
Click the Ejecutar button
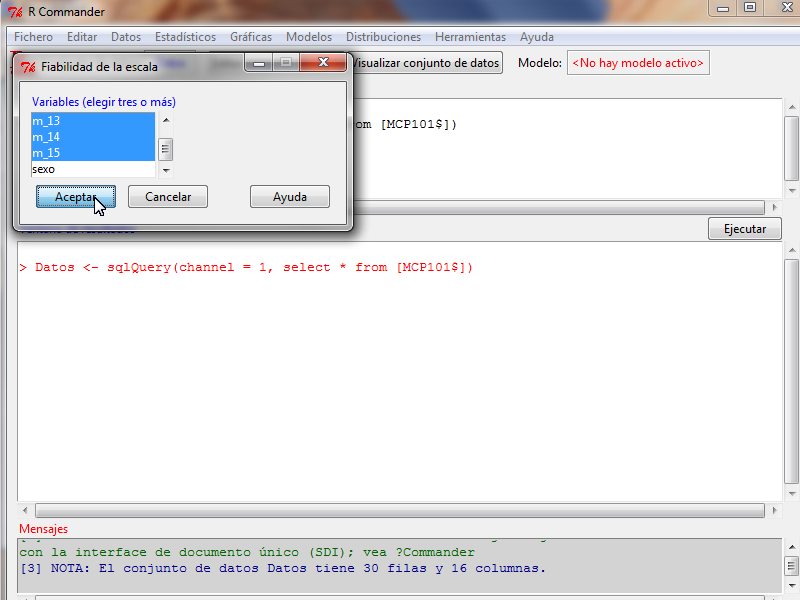pos(744,229)
